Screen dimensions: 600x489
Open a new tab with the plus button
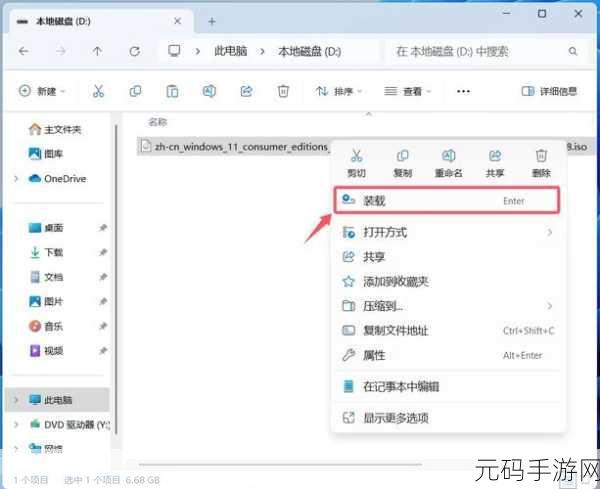point(212,21)
